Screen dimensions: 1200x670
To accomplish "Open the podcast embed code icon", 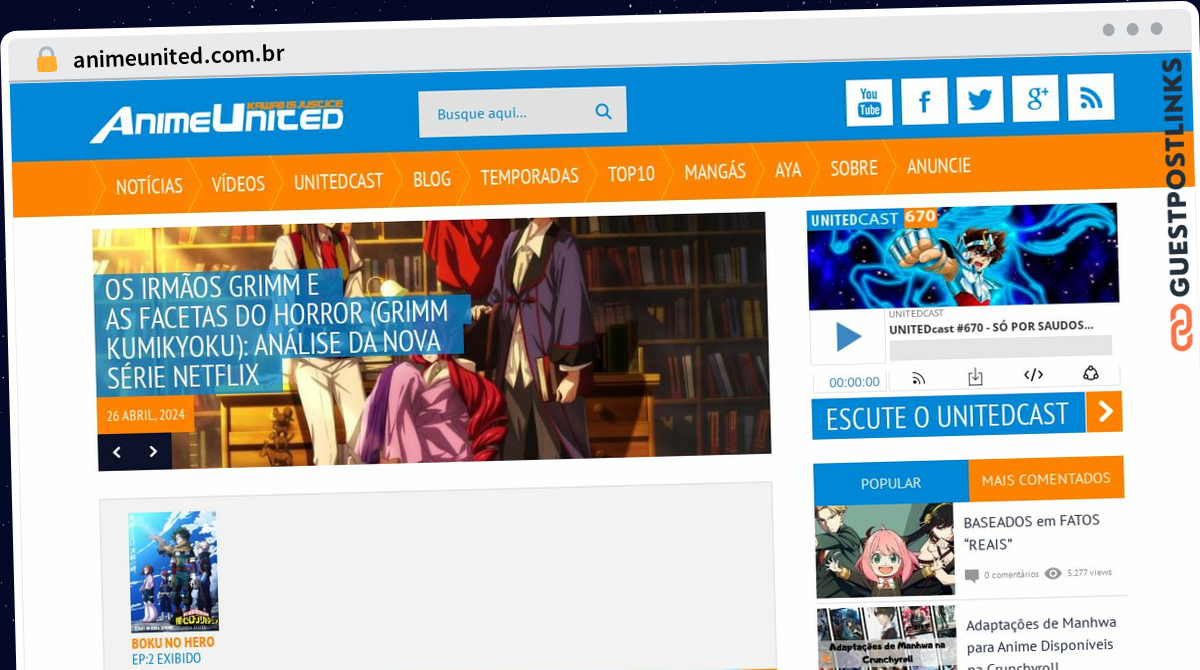I will (x=1033, y=375).
